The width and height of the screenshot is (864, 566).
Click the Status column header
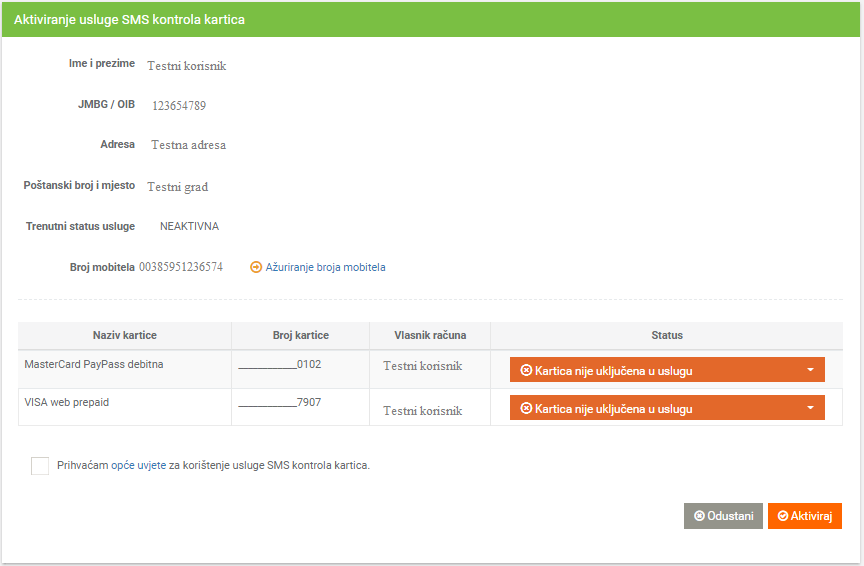[667, 335]
